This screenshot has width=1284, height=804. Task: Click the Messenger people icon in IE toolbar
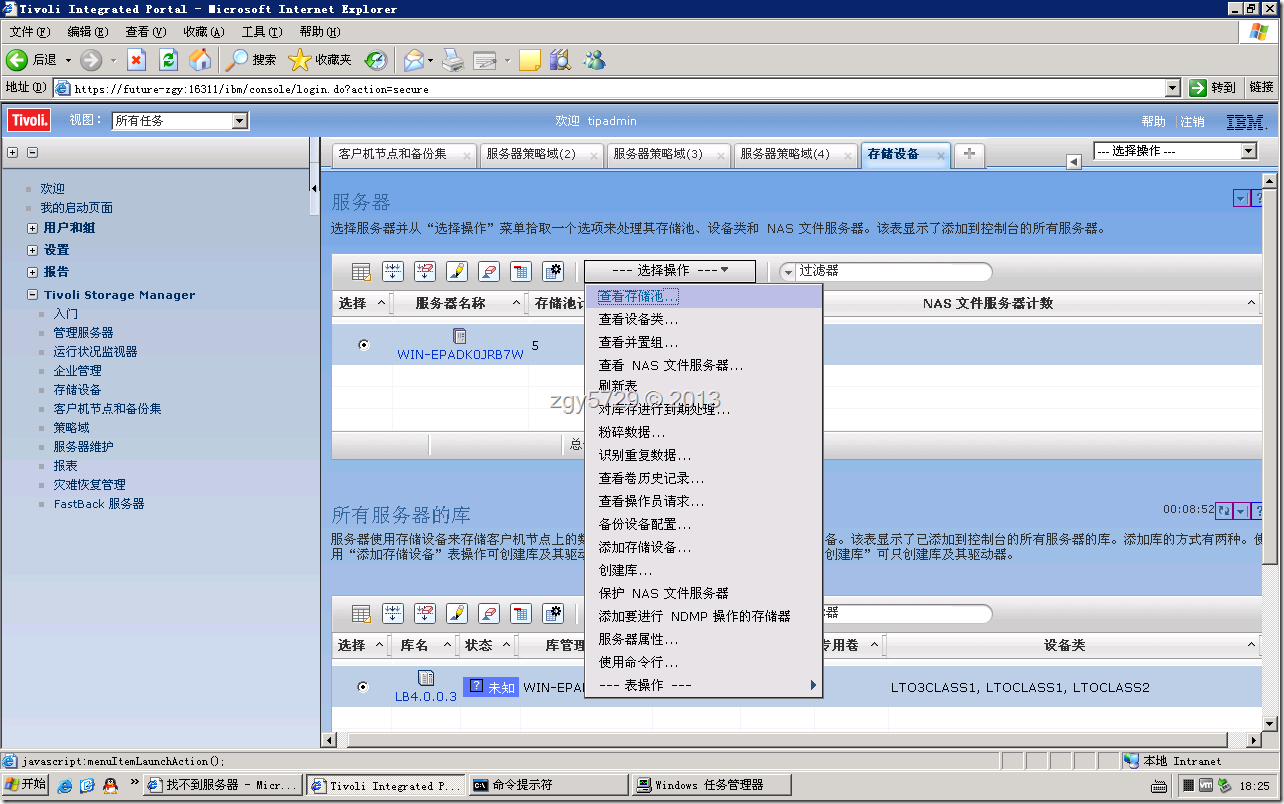click(x=594, y=60)
